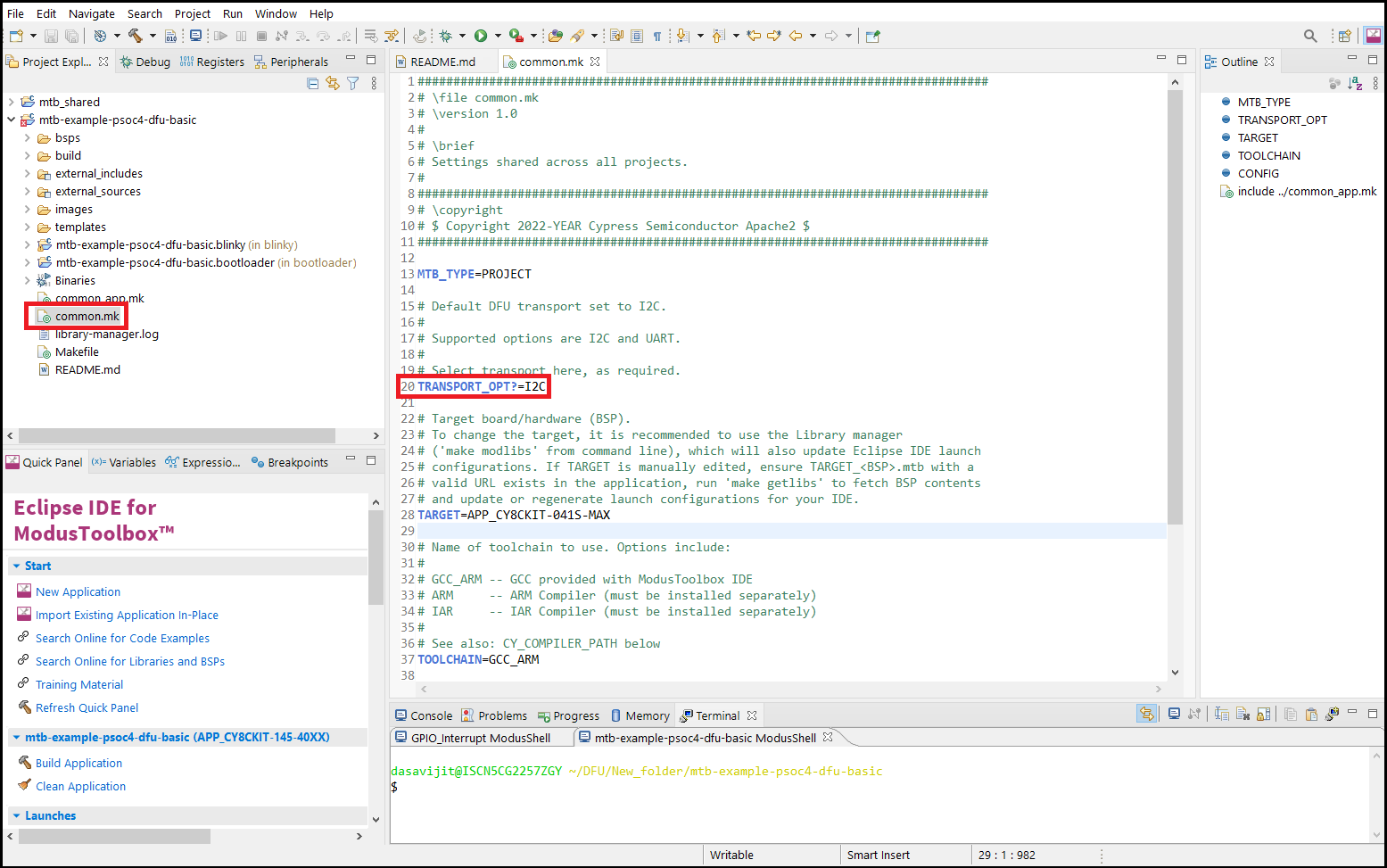Open the Project Explorer view menu
Viewport: 1387px width, 868px height.
tap(374, 83)
